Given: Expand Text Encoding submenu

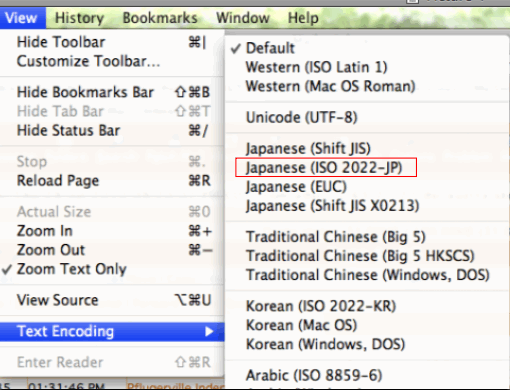Looking at the screenshot, I should point(112,331).
